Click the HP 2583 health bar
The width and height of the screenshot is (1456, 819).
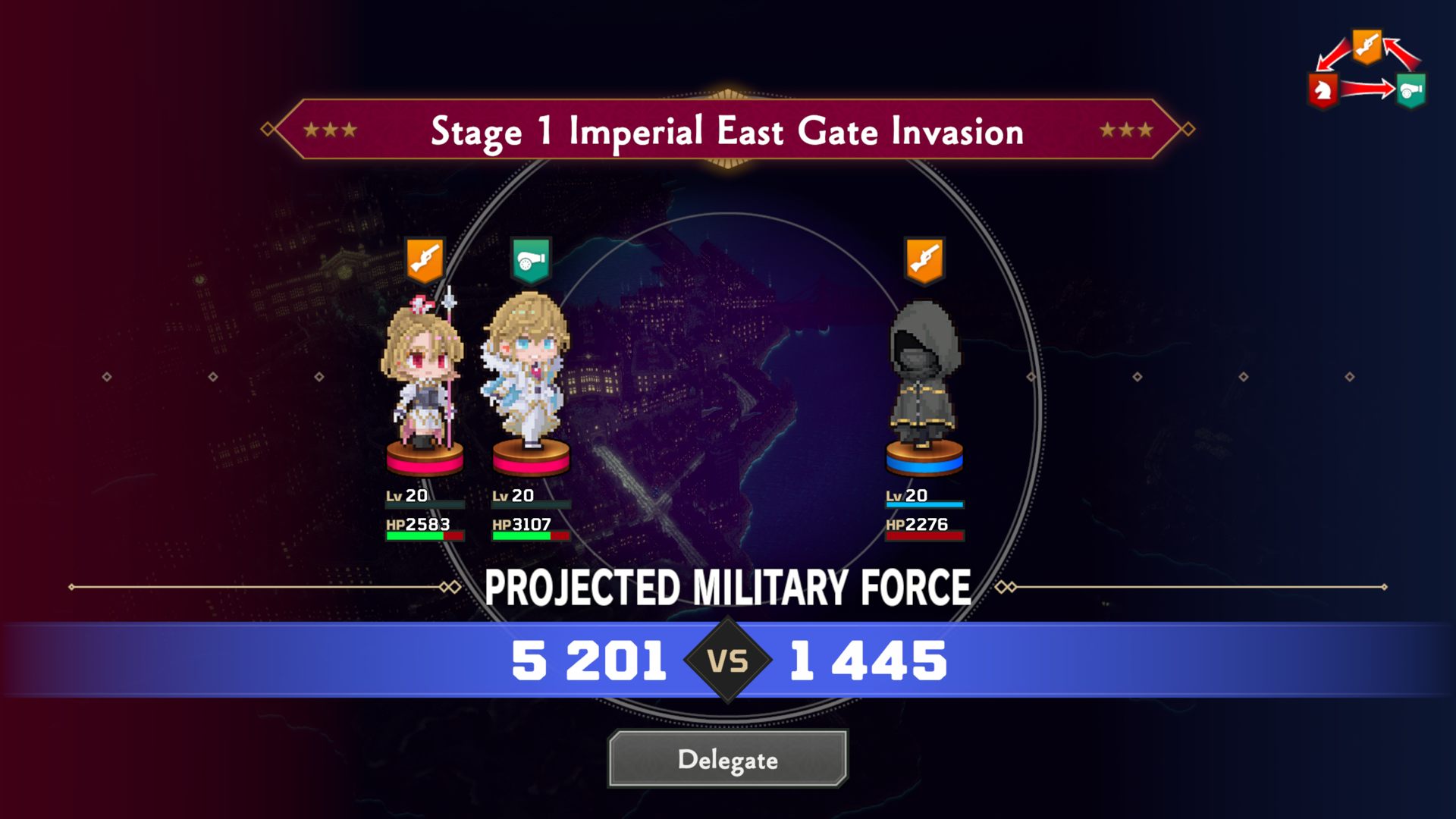click(425, 536)
